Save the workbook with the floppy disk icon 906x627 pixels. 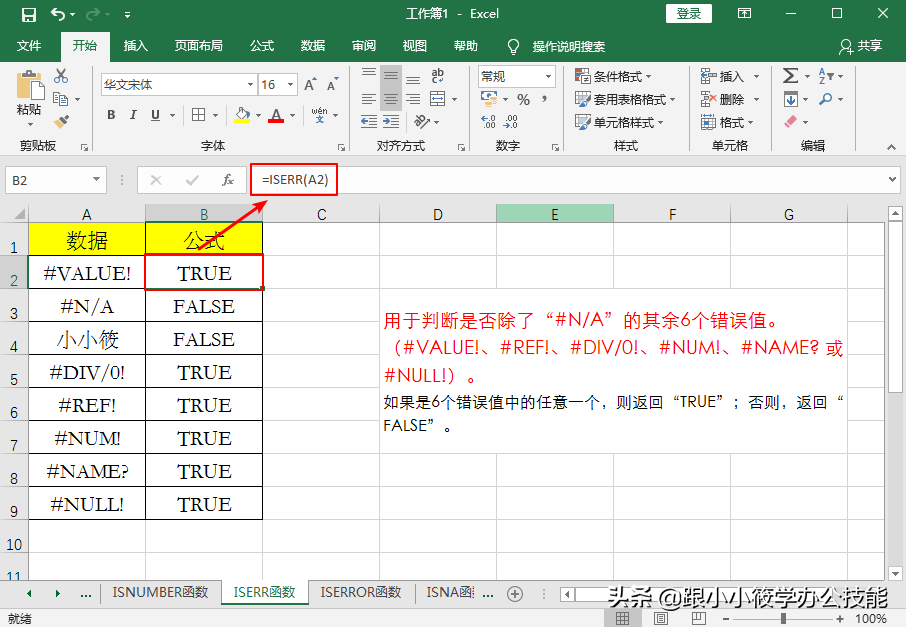pos(28,14)
